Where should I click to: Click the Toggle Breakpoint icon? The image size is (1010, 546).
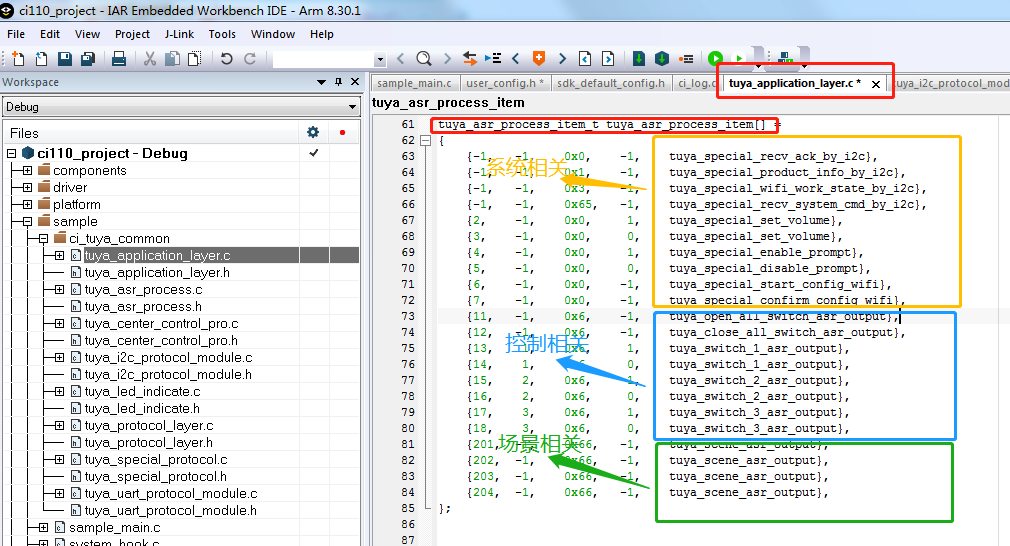[686, 59]
